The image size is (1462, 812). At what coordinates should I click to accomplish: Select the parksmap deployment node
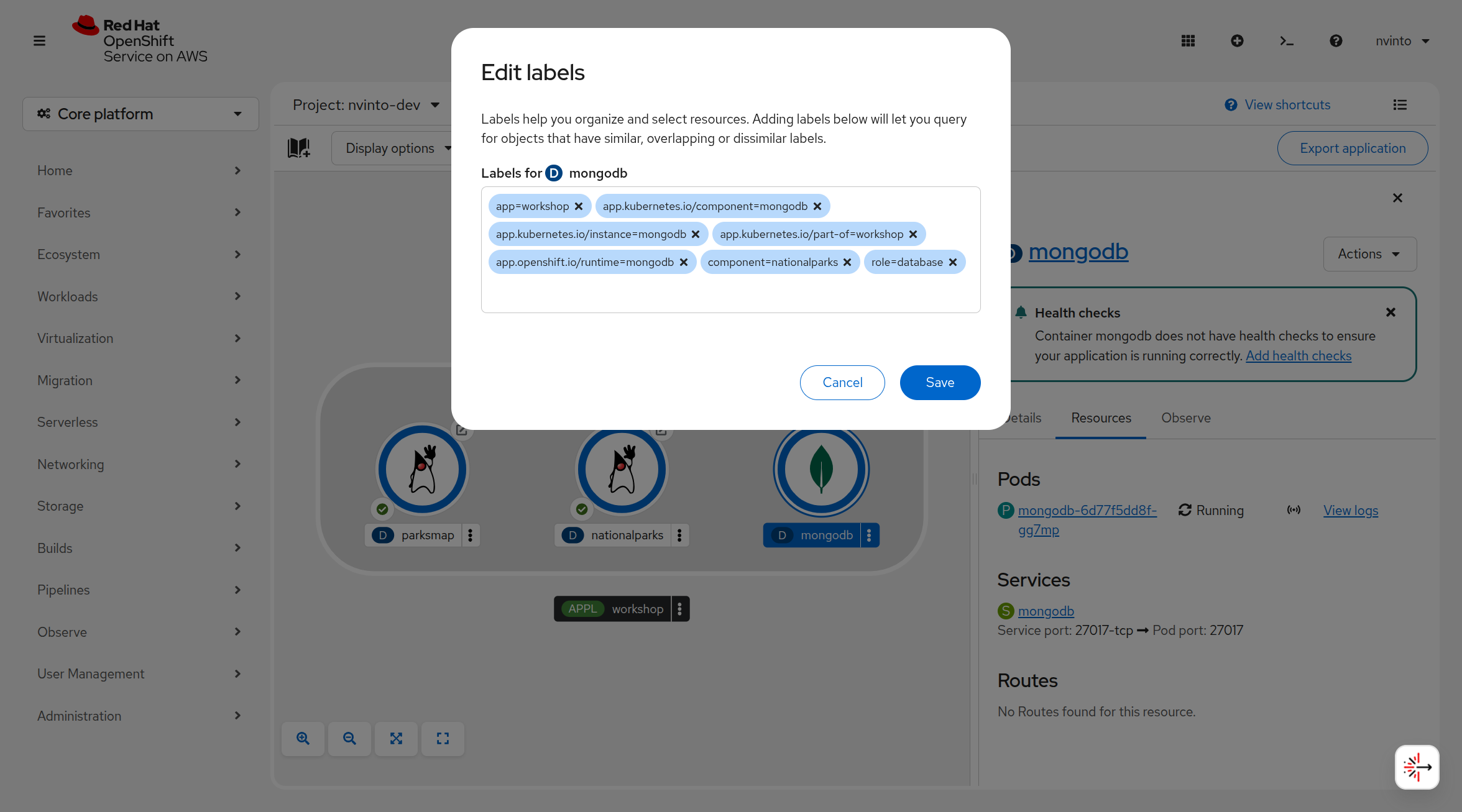coord(423,470)
